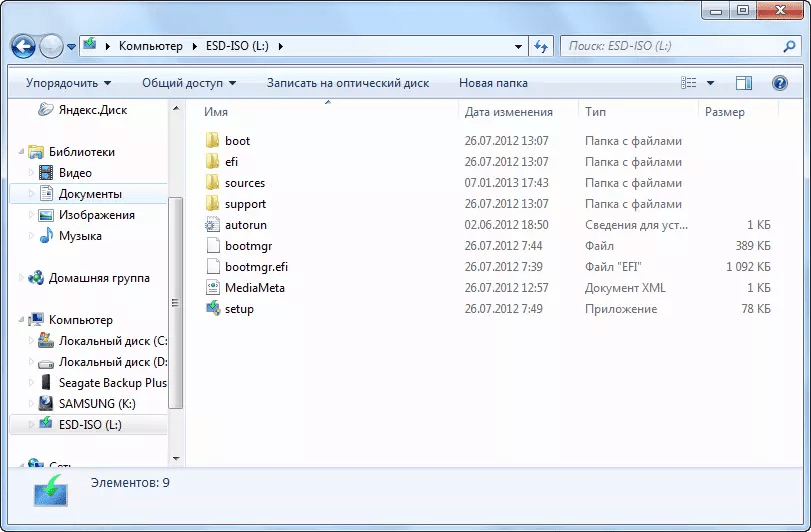Click the change view icon in toolbar
811x532 pixels.
click(687, 83)
